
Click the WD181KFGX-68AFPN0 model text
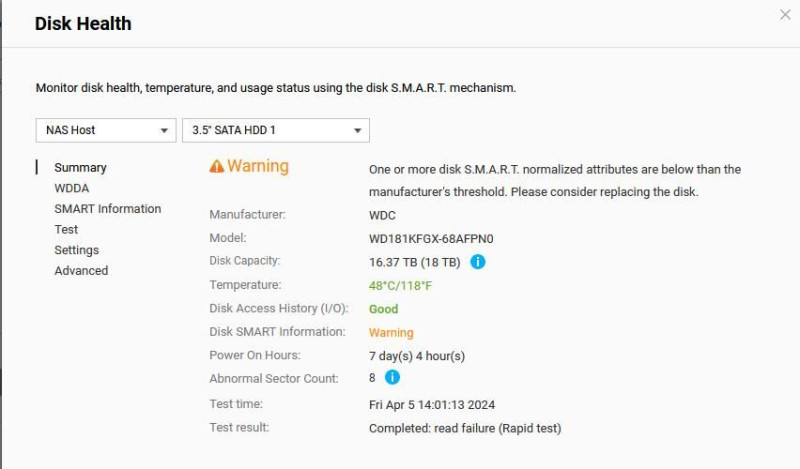tap(431, 239)
